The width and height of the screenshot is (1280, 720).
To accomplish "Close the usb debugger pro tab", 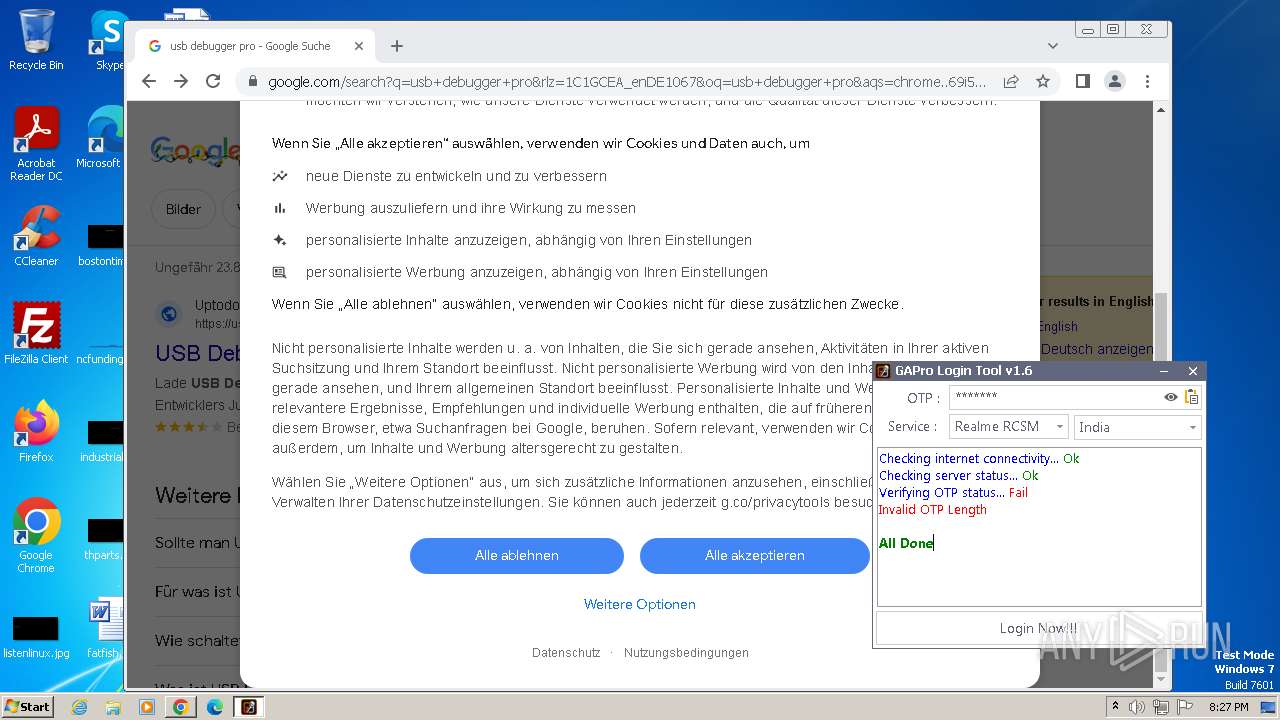I will pos(359,46).
